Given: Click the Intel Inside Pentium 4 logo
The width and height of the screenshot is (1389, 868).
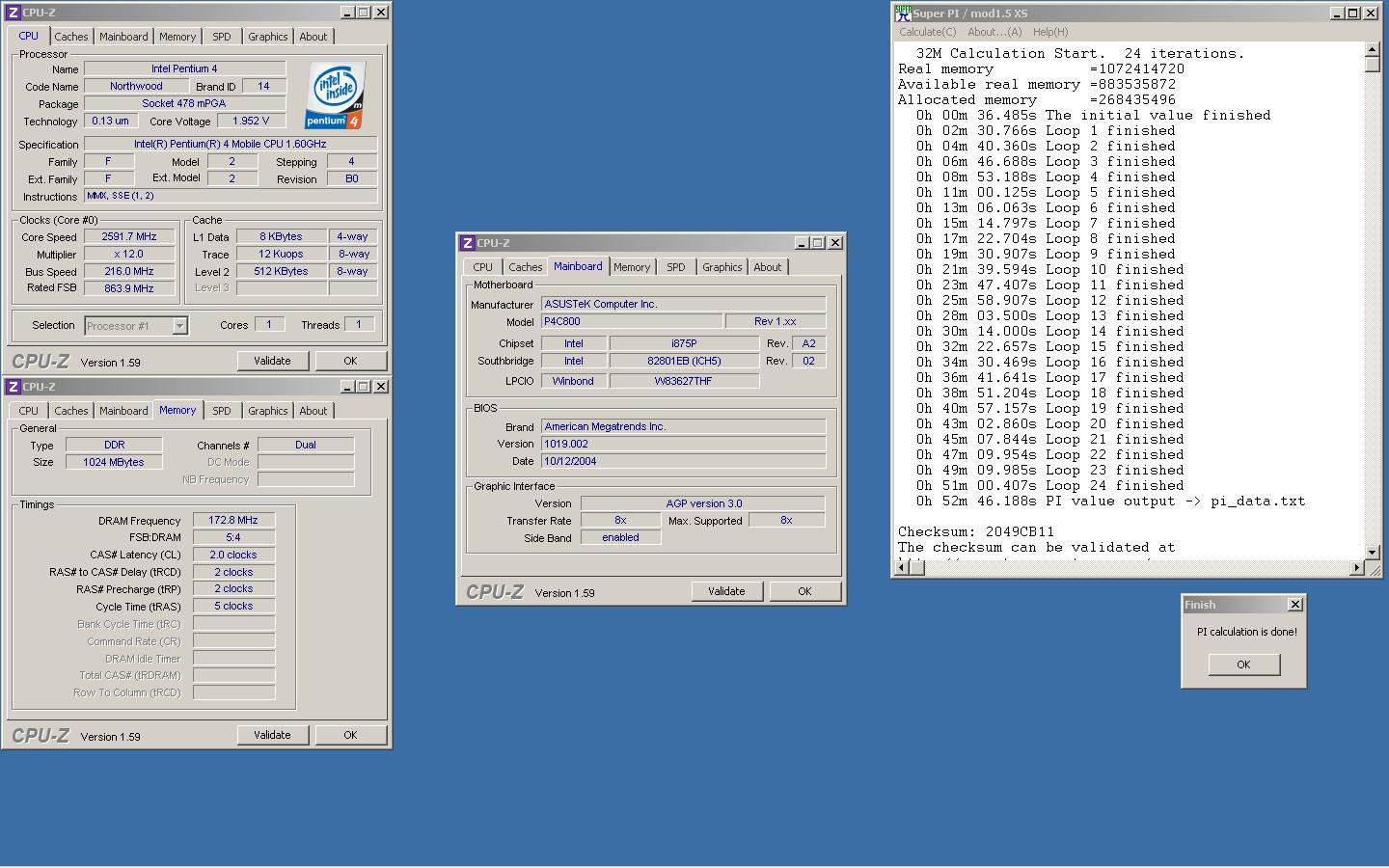Looking at the screenshot, I should [x=335, y=95].
